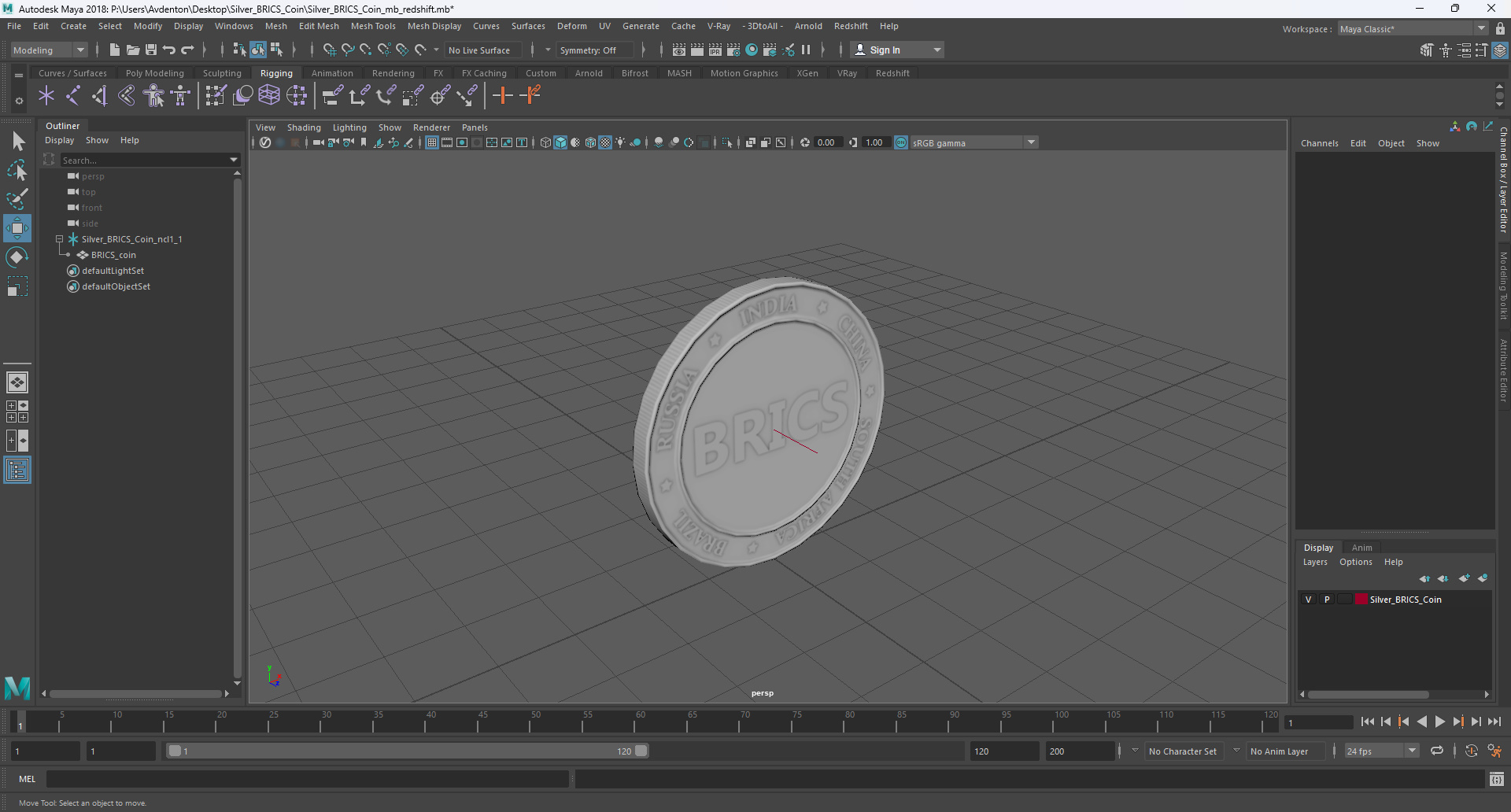This screenshot has width=1511, height=812.
Task: Switch to the Poly Modeling shelf tab
Action: 155,73
